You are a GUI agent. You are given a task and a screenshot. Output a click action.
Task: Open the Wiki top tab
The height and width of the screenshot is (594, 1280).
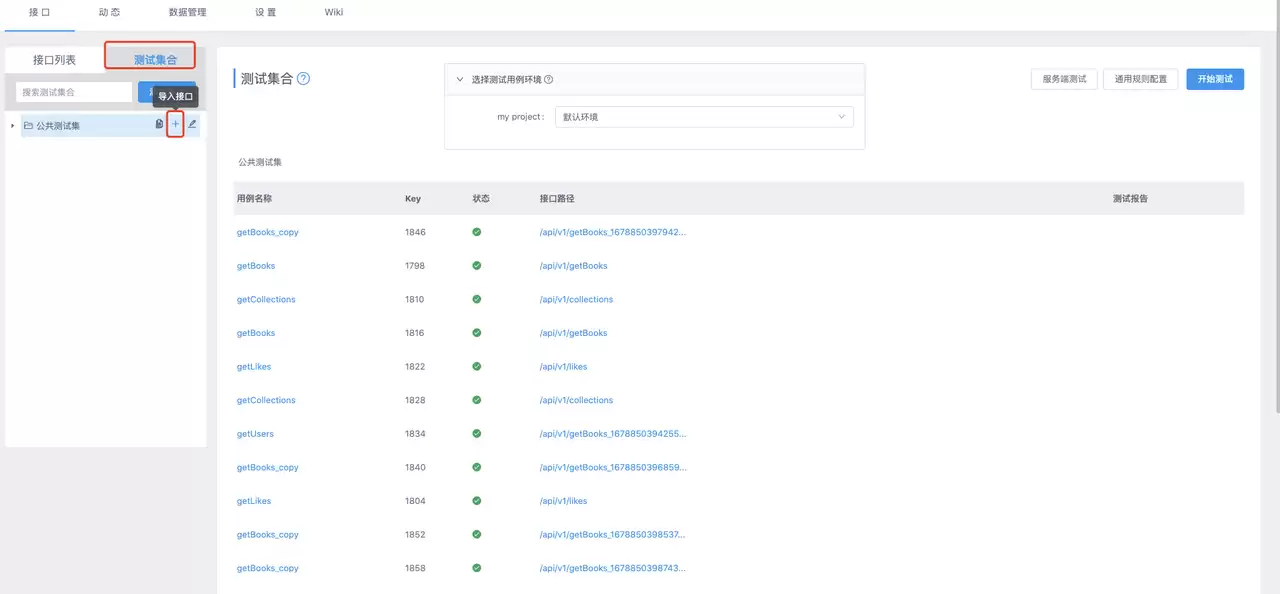[334, 12]
